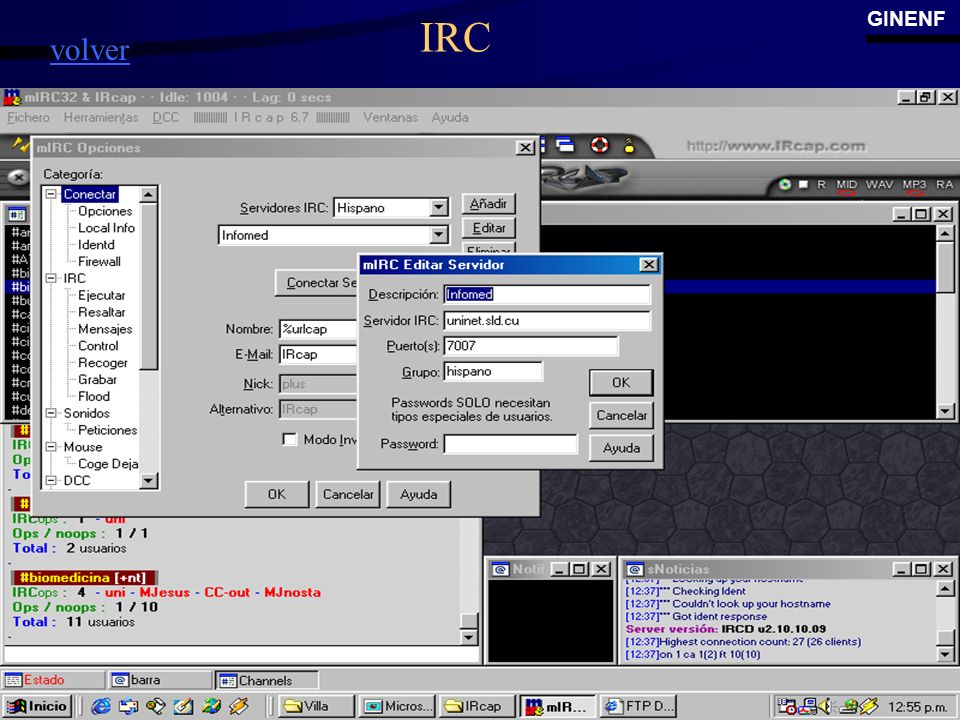Image resolution: width=960 pixels, height=720 pixels.
Task: Collapse the Mouse tree node
Action: (x=51, y=447)
